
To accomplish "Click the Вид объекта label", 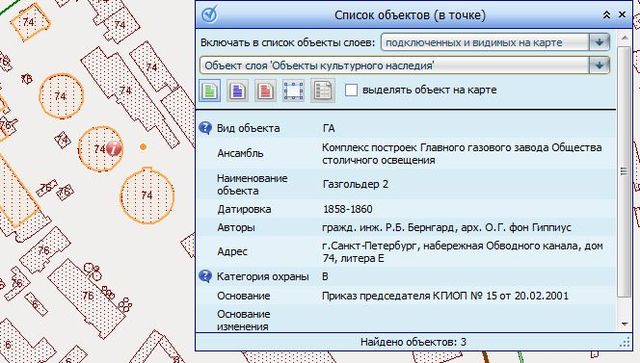I will [x=248, y=128].
